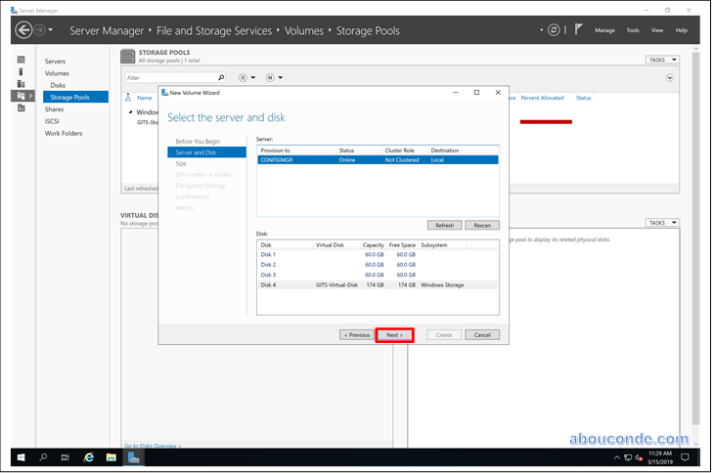714x473 pixels.
Task: Collapse the Windows Storage group in the list
Action: 129,112
